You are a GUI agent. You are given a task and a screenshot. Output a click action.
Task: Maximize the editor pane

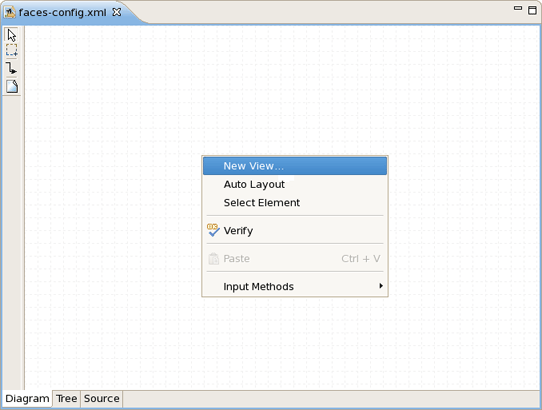point(532,10)
